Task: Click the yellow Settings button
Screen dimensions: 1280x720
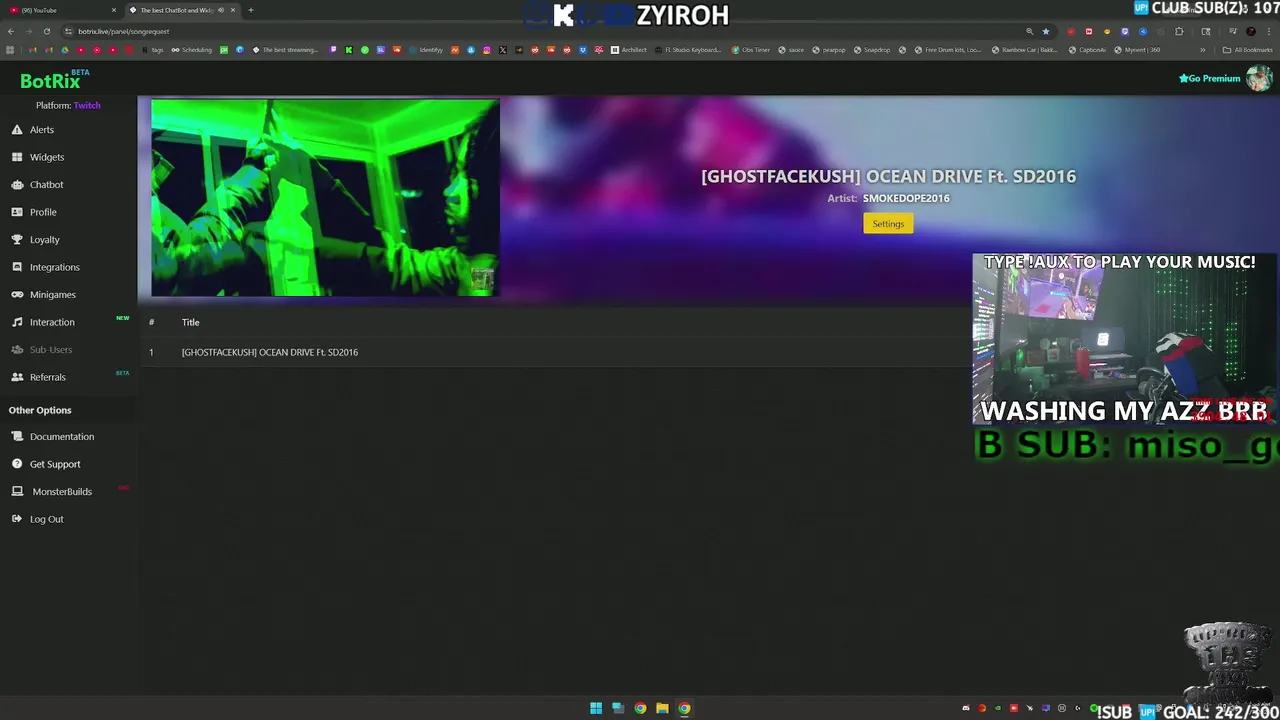Action: [888, 224]
